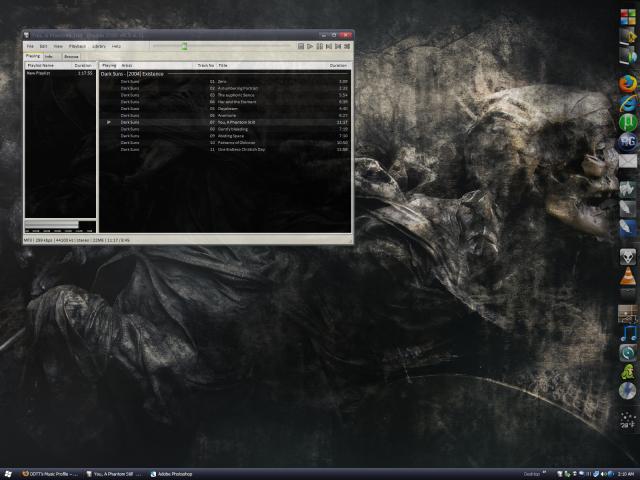Open the Library menu
This screenshot has height=480, width=640.
click(x=99, y=46)
